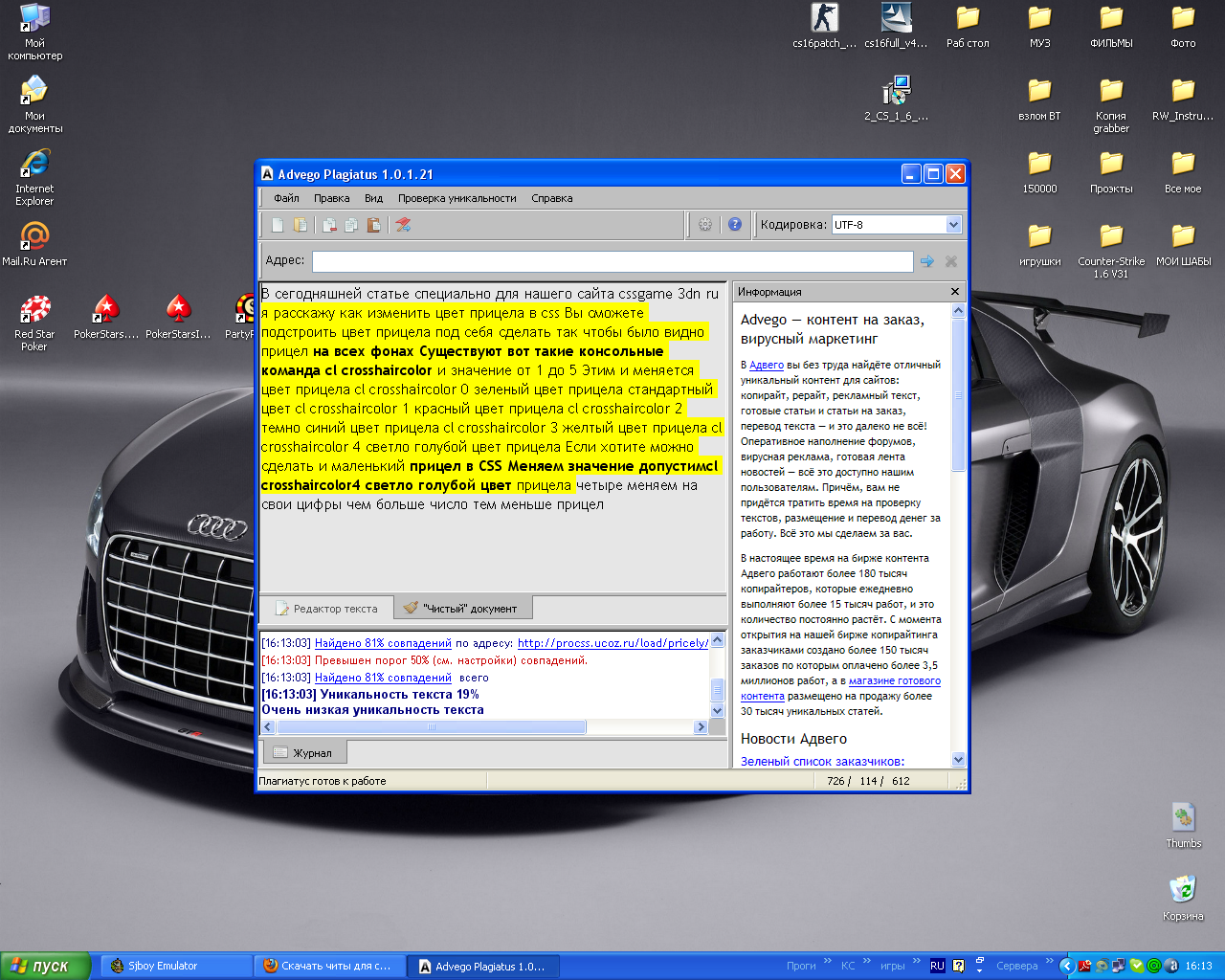Open Мои документы desktop icon
1225x980 pixels.
(34, 105)
